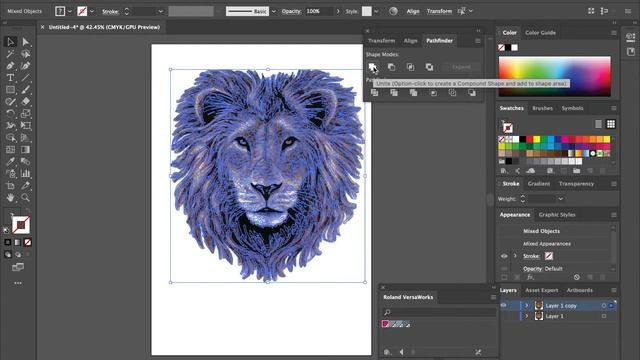Image resolution: width=640 pixels, height=360 pixels.
Task: Toggle visibility of Layer 1 copy
Action: (x=504, y=305)
